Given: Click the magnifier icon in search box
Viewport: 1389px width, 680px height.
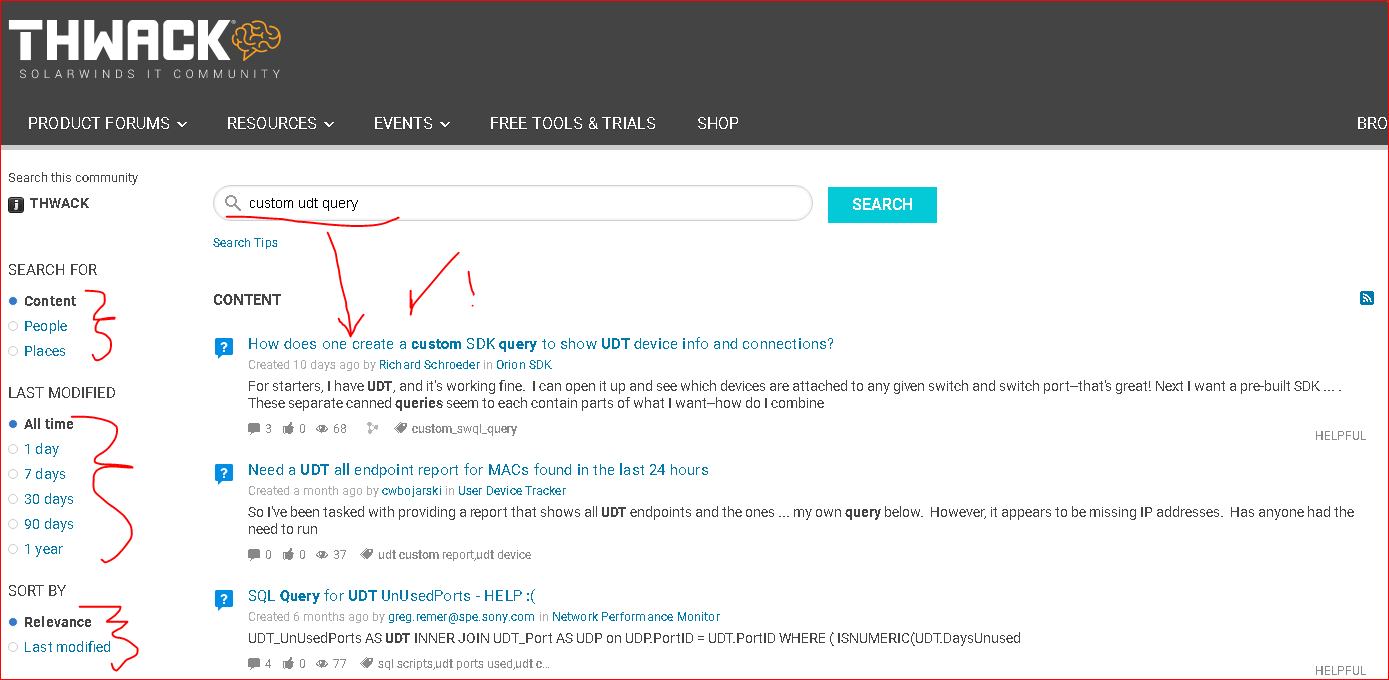Looking at the screenshot, I should pos(233,203).
